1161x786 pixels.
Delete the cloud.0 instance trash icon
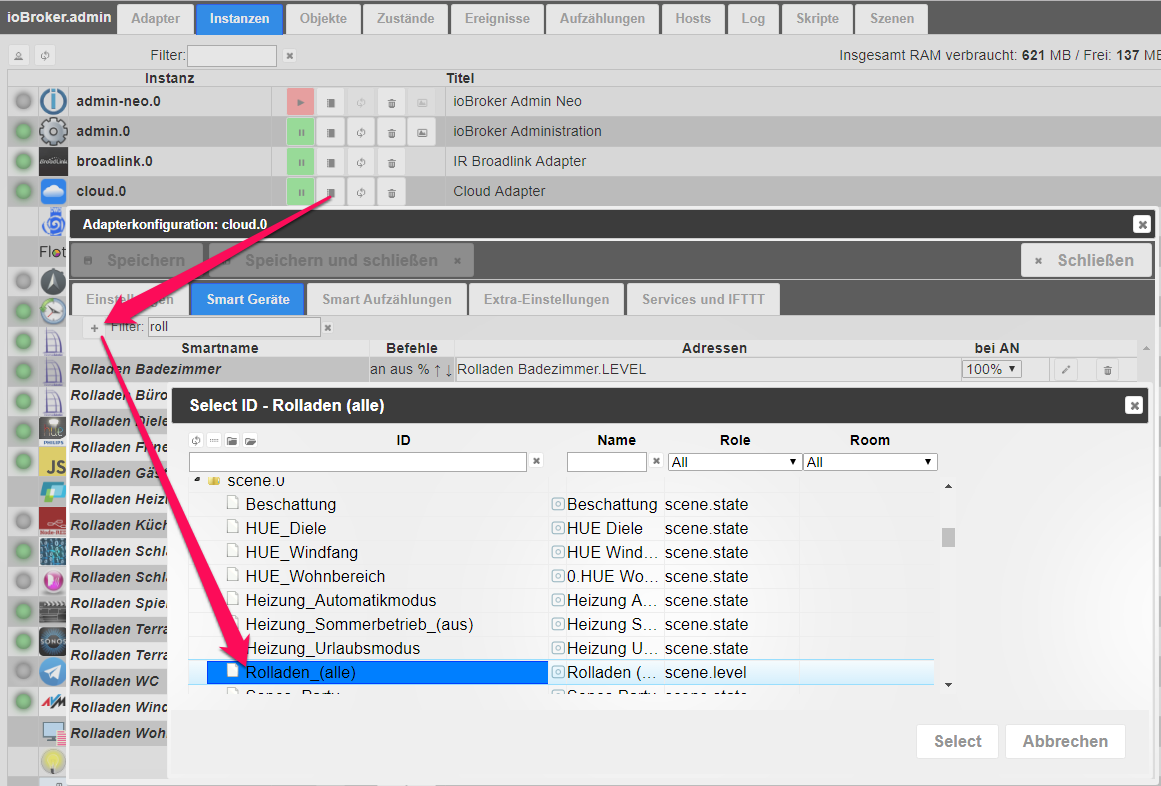tap(392, 192)
